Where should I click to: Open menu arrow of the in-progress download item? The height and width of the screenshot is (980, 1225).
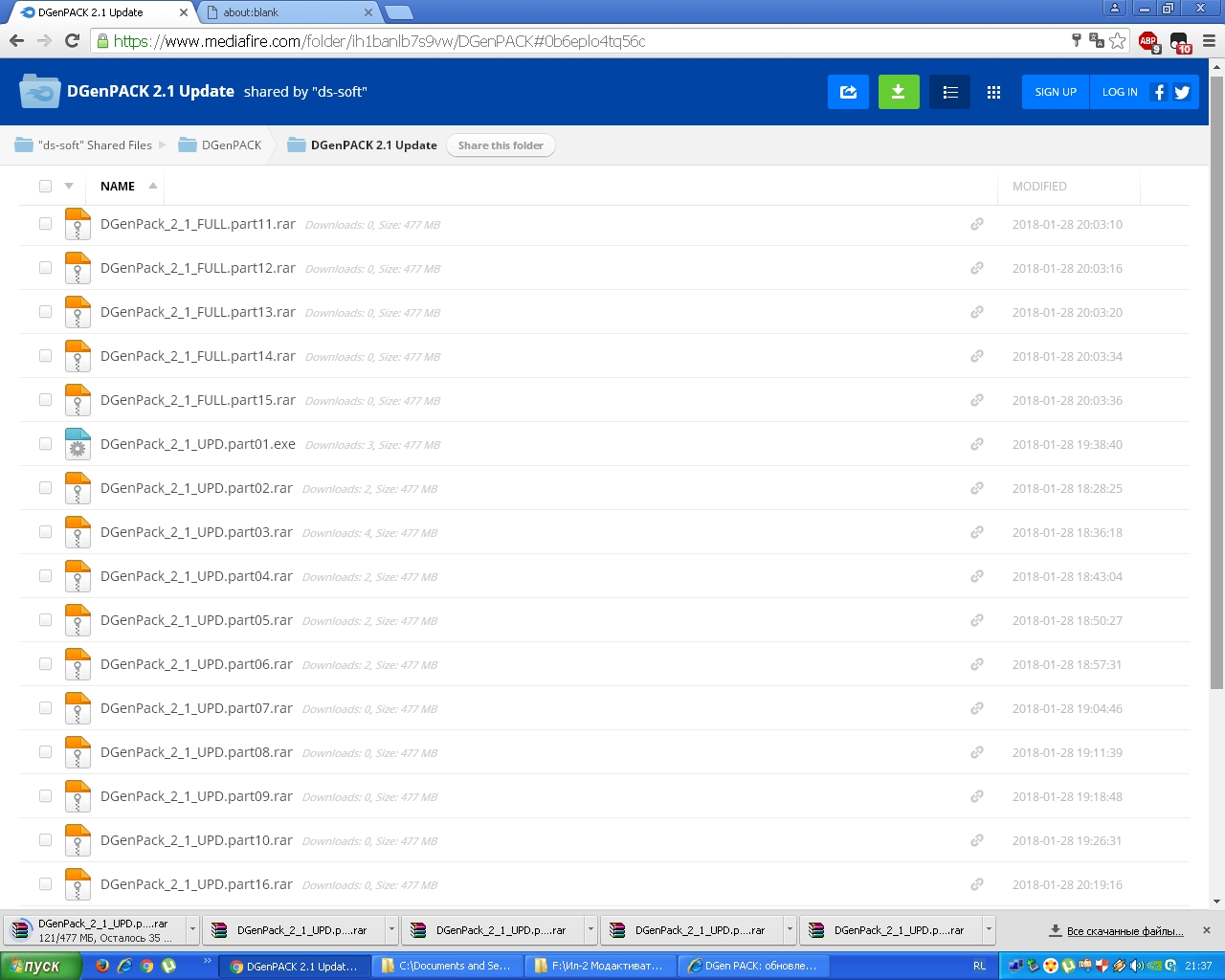pos(192,929)
